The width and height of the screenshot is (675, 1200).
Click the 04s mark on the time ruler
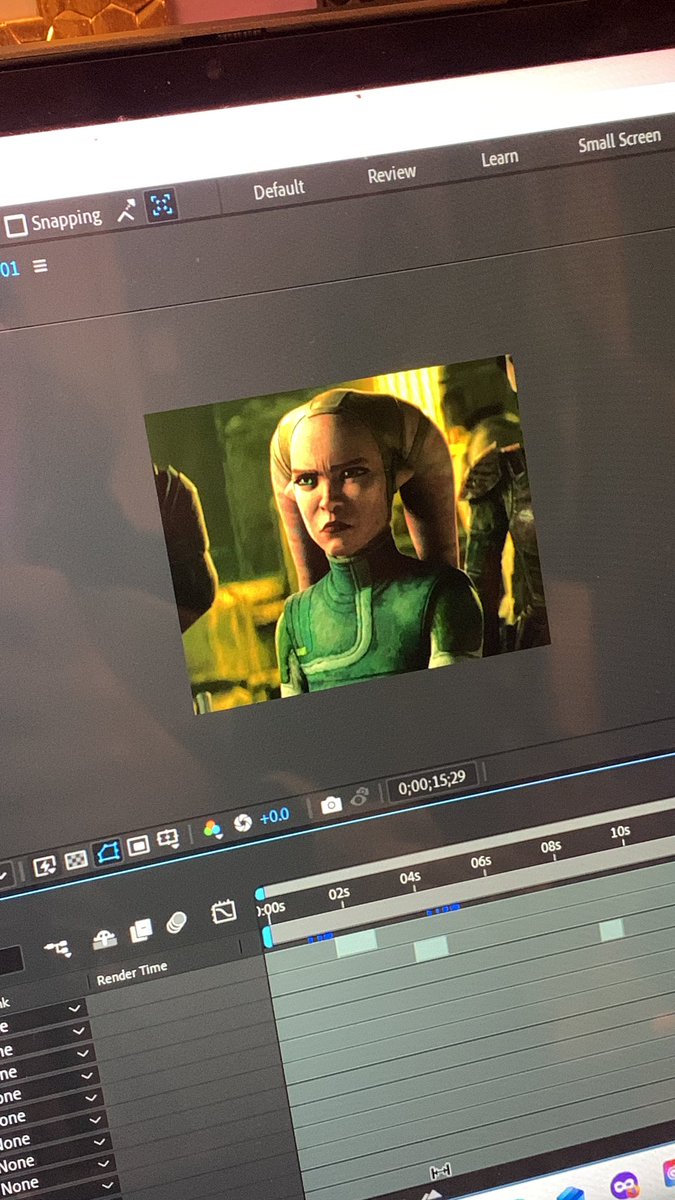410,877
